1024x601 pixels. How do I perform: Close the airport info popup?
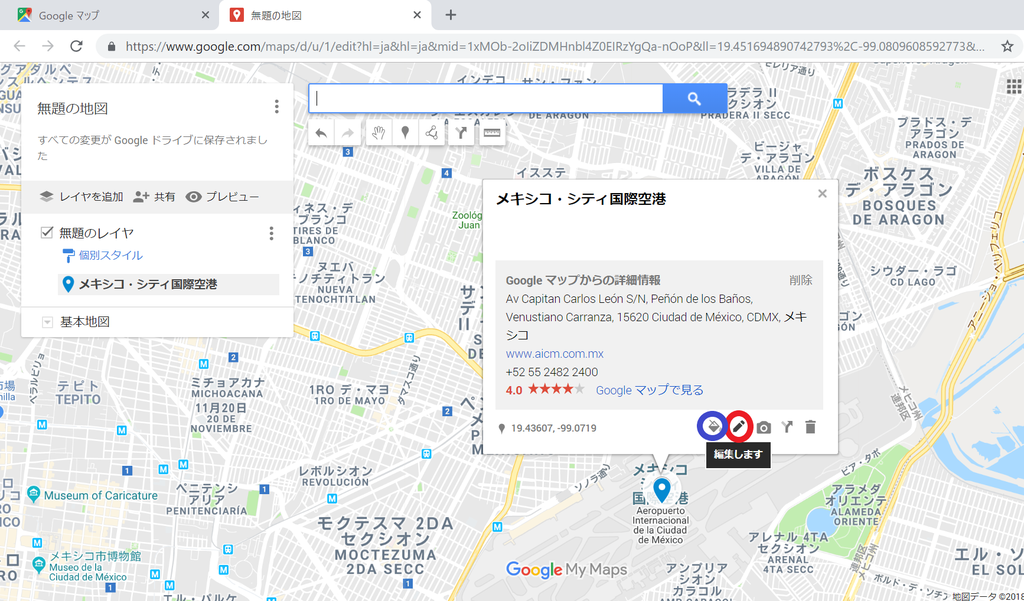point(822,193)
